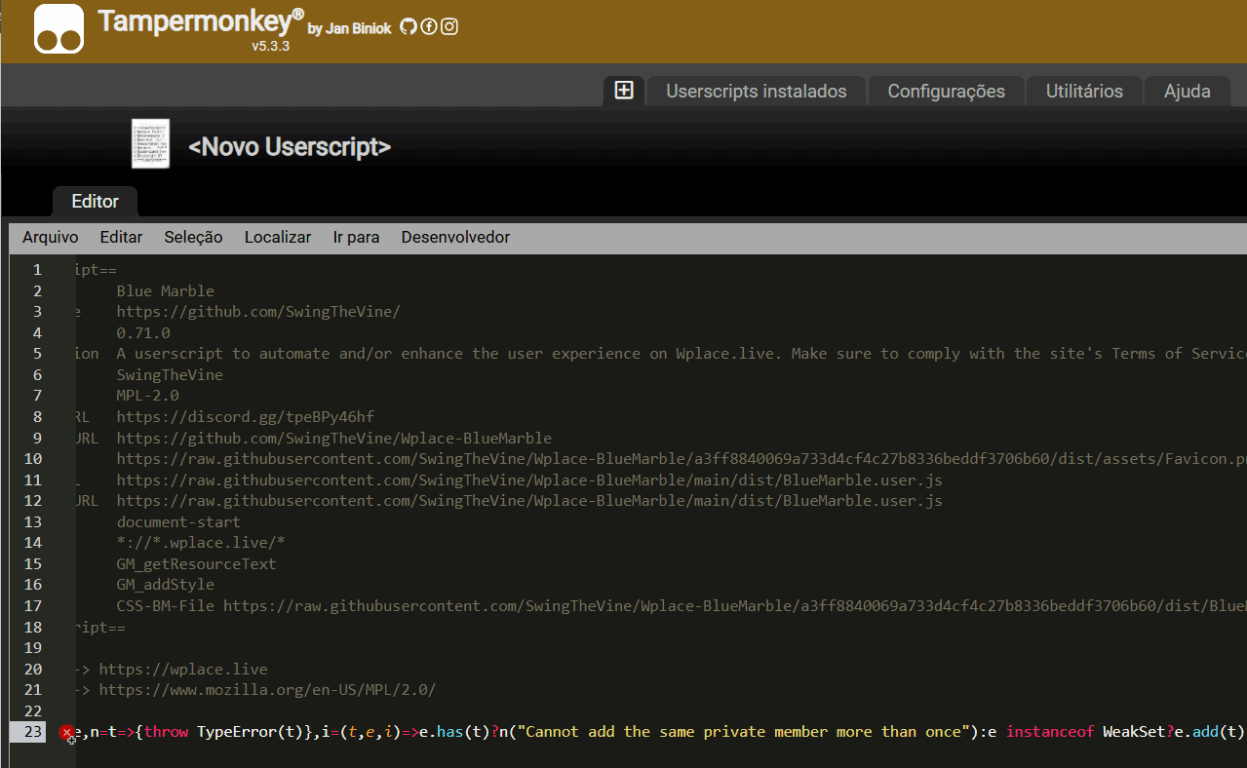Click the BlueMarble.user.js URL on line 11

pyautogui.click(x=529, y=480)
